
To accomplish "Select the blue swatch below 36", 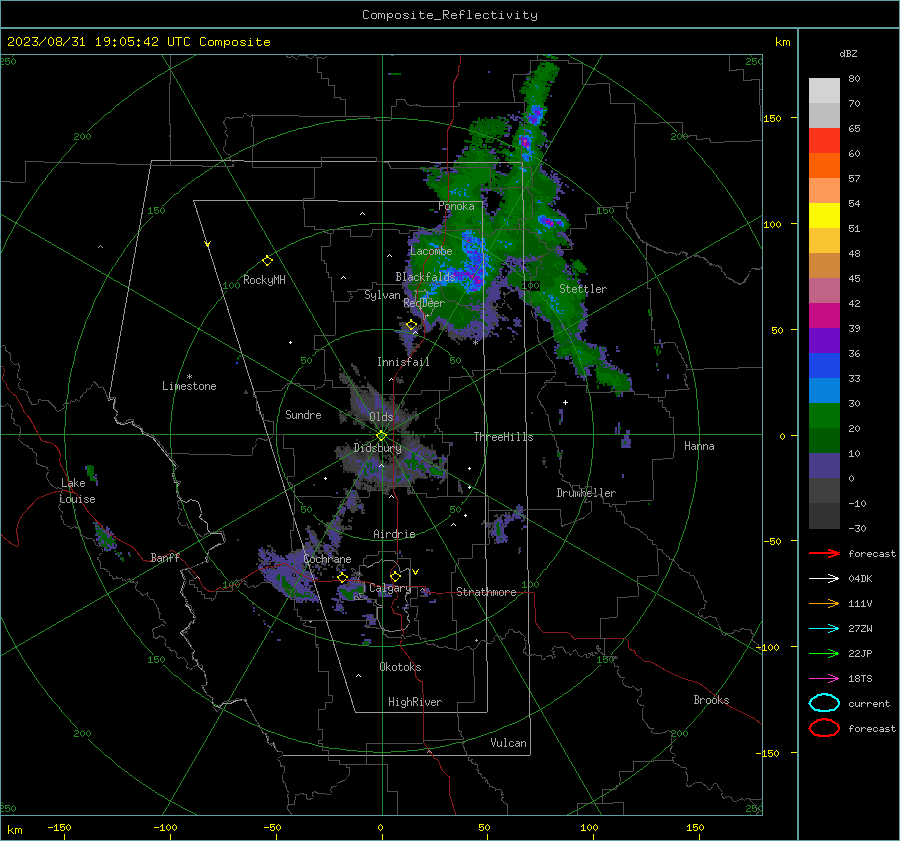I will (824, 366).
